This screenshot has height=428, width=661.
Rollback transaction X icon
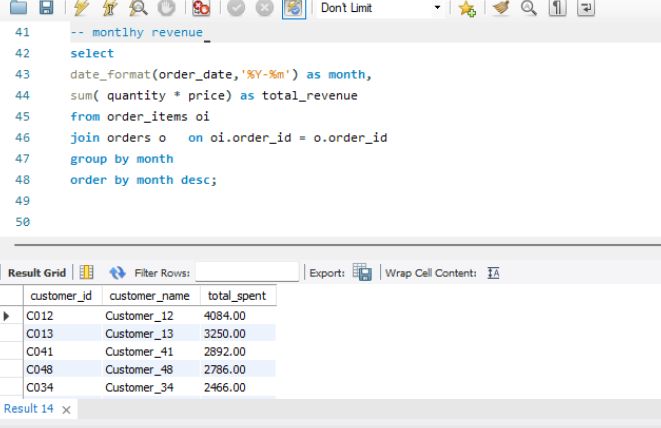[264, 7]
